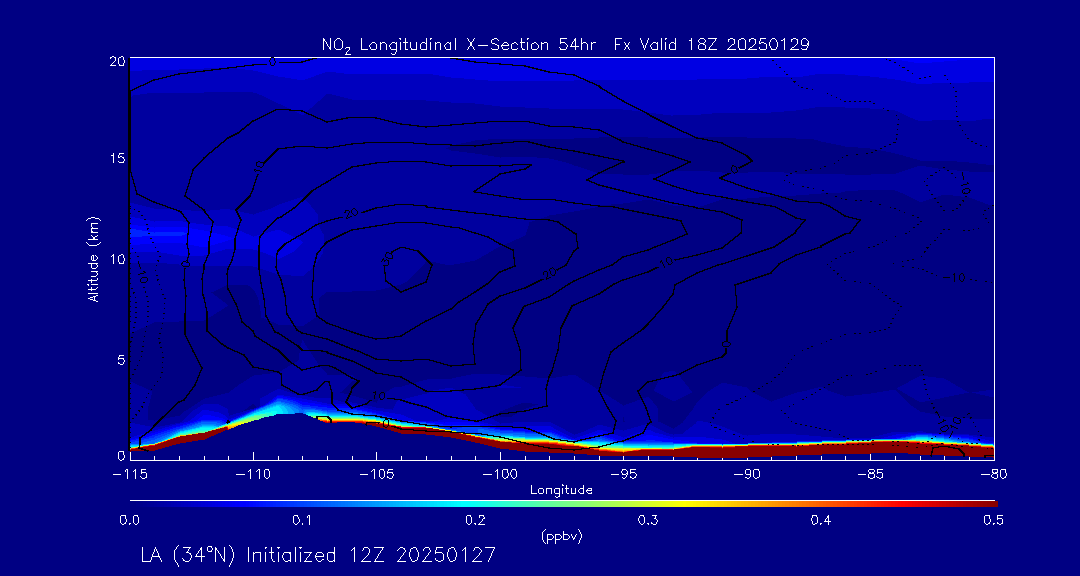1080x576 pixels.
Task: Click the 'LA (34°N) Initialized 12Z' footer text
Action: [x=318, y=555]
